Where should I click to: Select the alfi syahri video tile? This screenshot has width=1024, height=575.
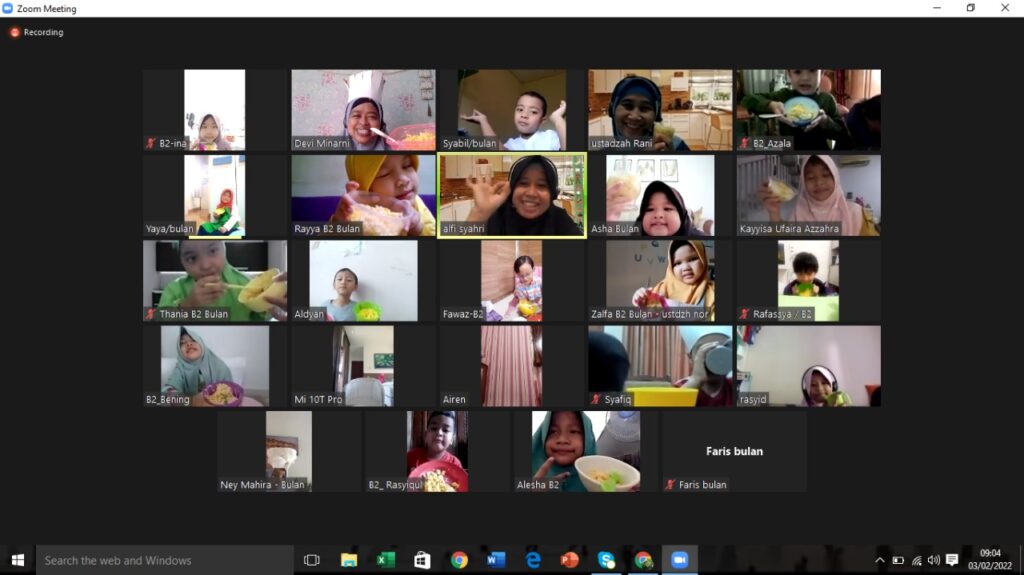pos(512,195)
